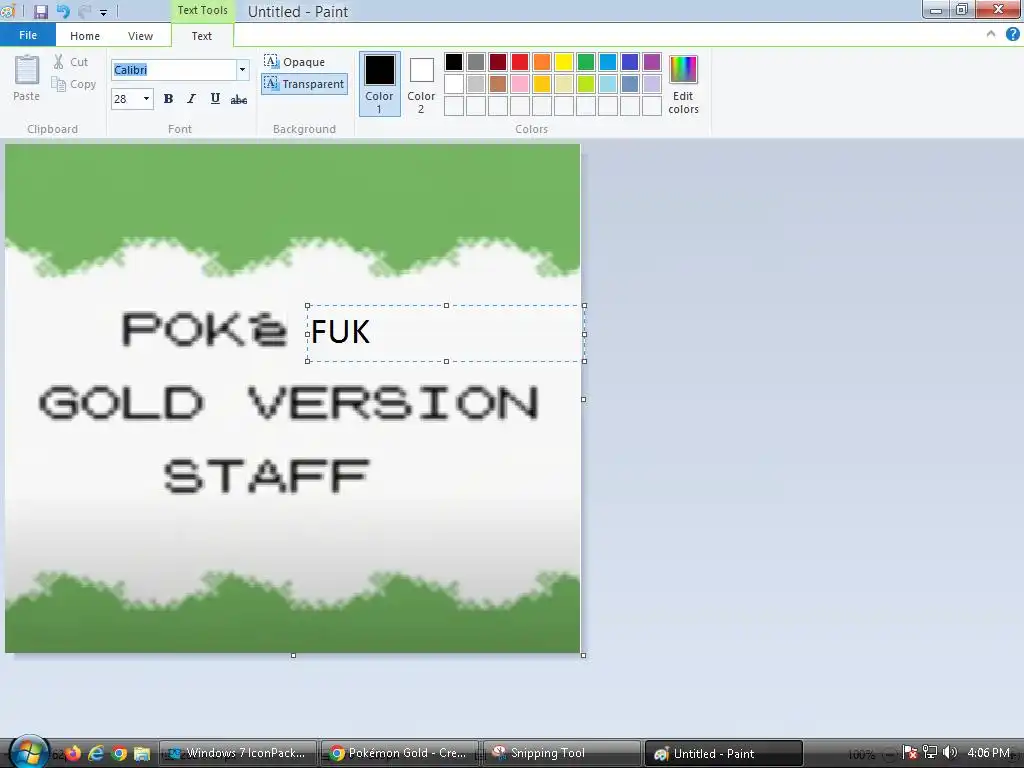Pick the black color swatch

click(x=454, y=62)
